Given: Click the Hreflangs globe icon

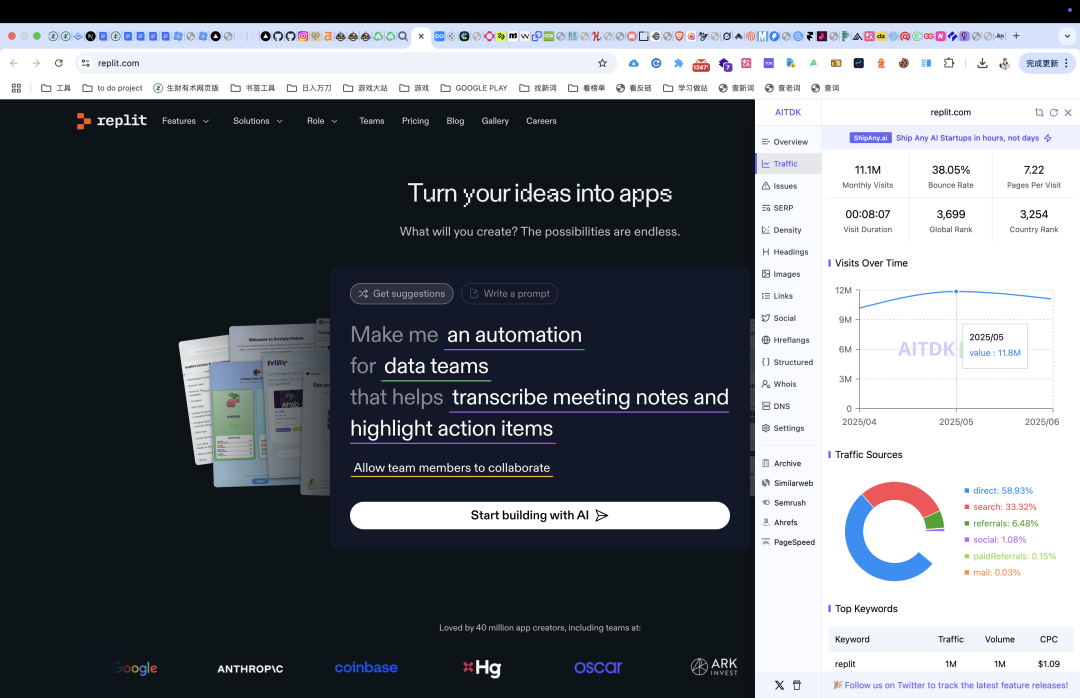Looking at the screenshot, I should click(x=766, y=340).
